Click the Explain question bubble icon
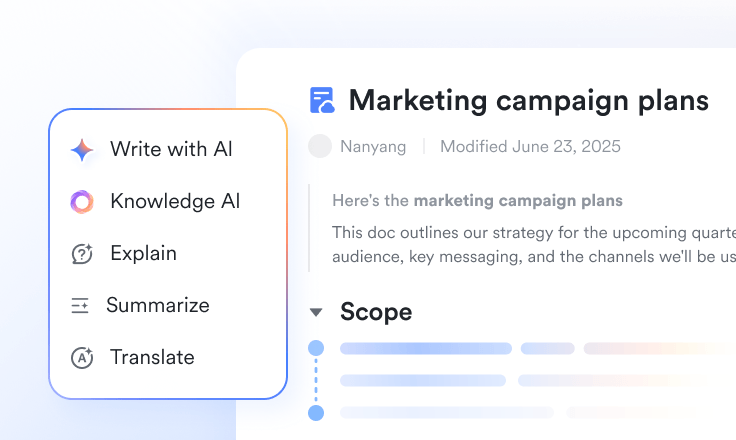 82,254
